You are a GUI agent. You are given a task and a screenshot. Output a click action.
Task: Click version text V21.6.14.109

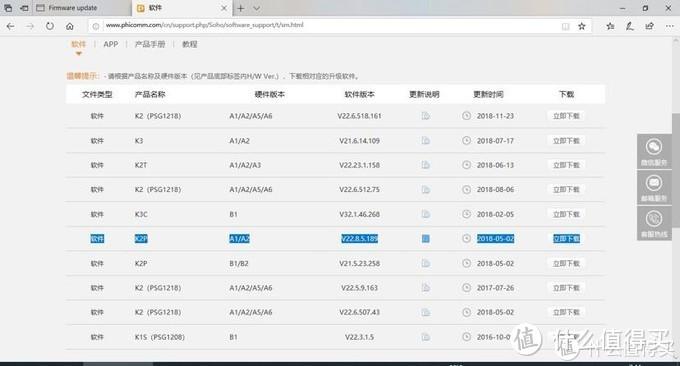pos(360,141)
